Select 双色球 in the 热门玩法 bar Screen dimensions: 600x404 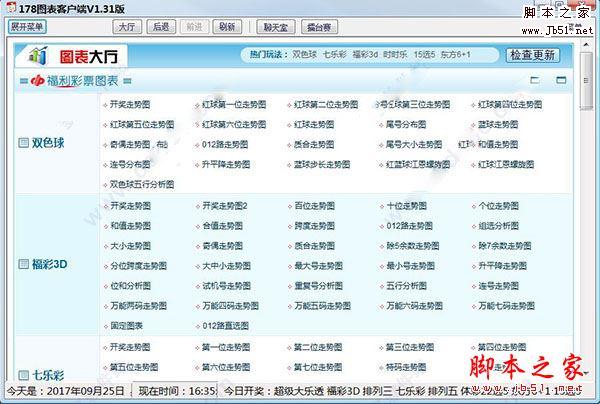click(305, 55)
